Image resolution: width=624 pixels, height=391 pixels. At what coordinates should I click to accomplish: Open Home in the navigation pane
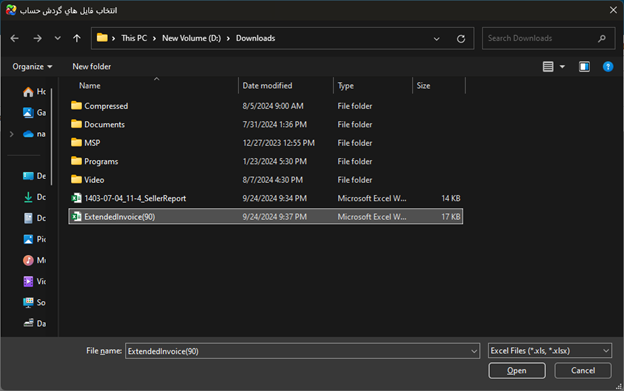click(x=34, y=92)
